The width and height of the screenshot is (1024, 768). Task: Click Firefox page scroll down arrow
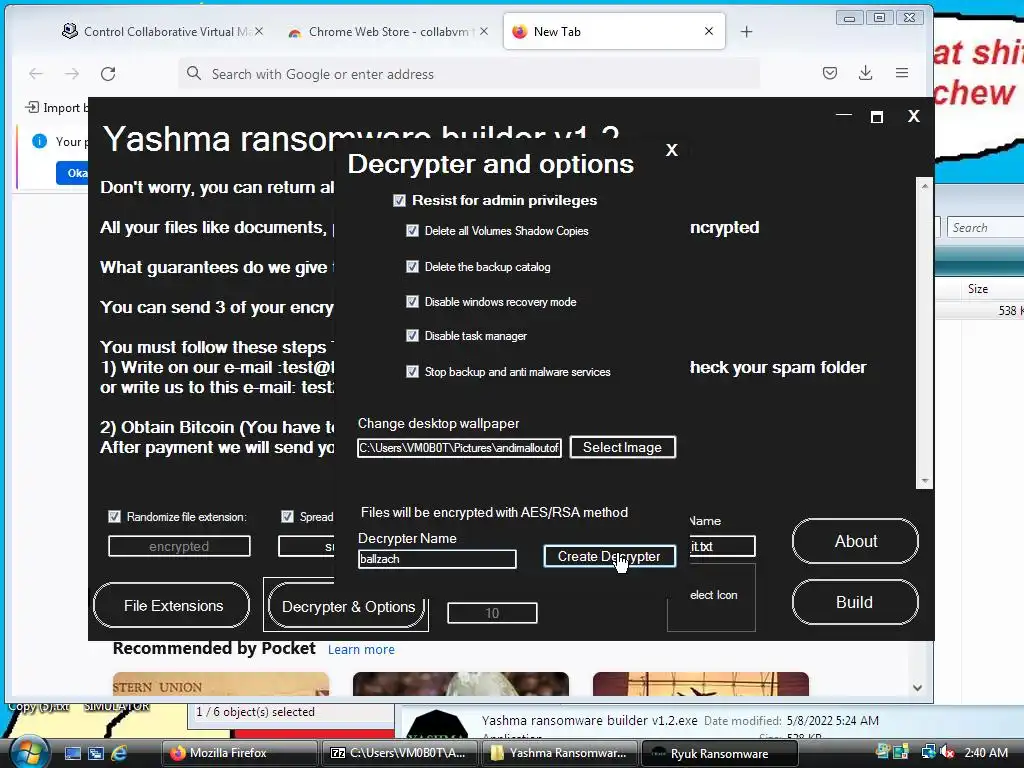918,688
